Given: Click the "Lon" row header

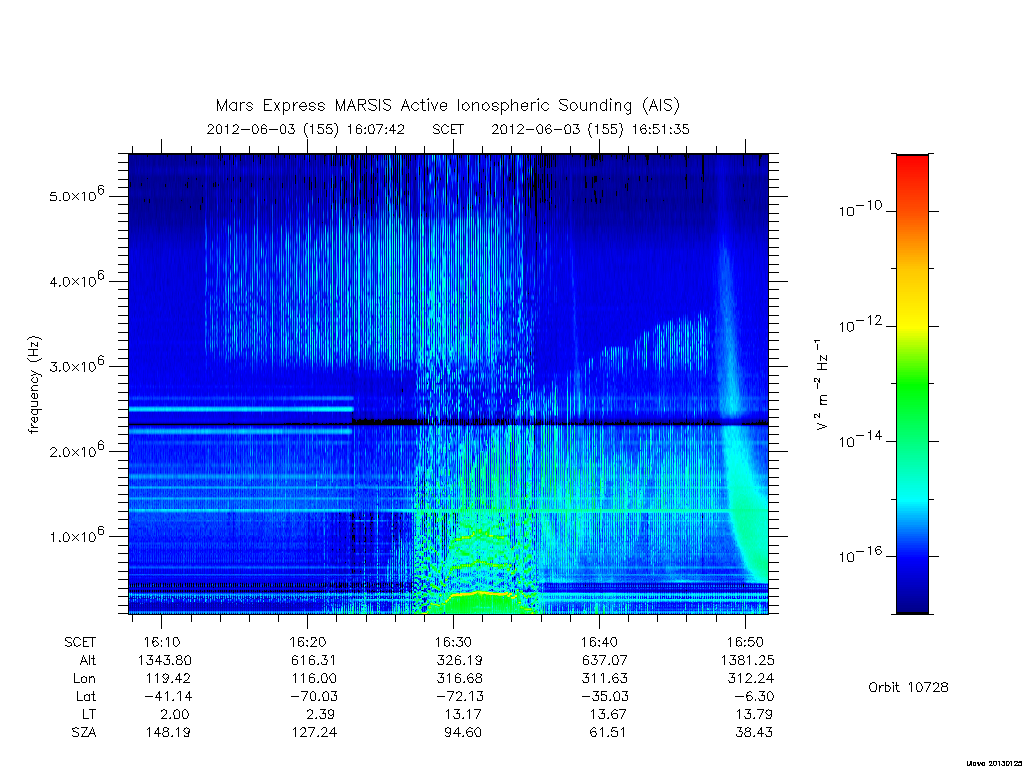Looking at the screenshot, I should 85,679.
